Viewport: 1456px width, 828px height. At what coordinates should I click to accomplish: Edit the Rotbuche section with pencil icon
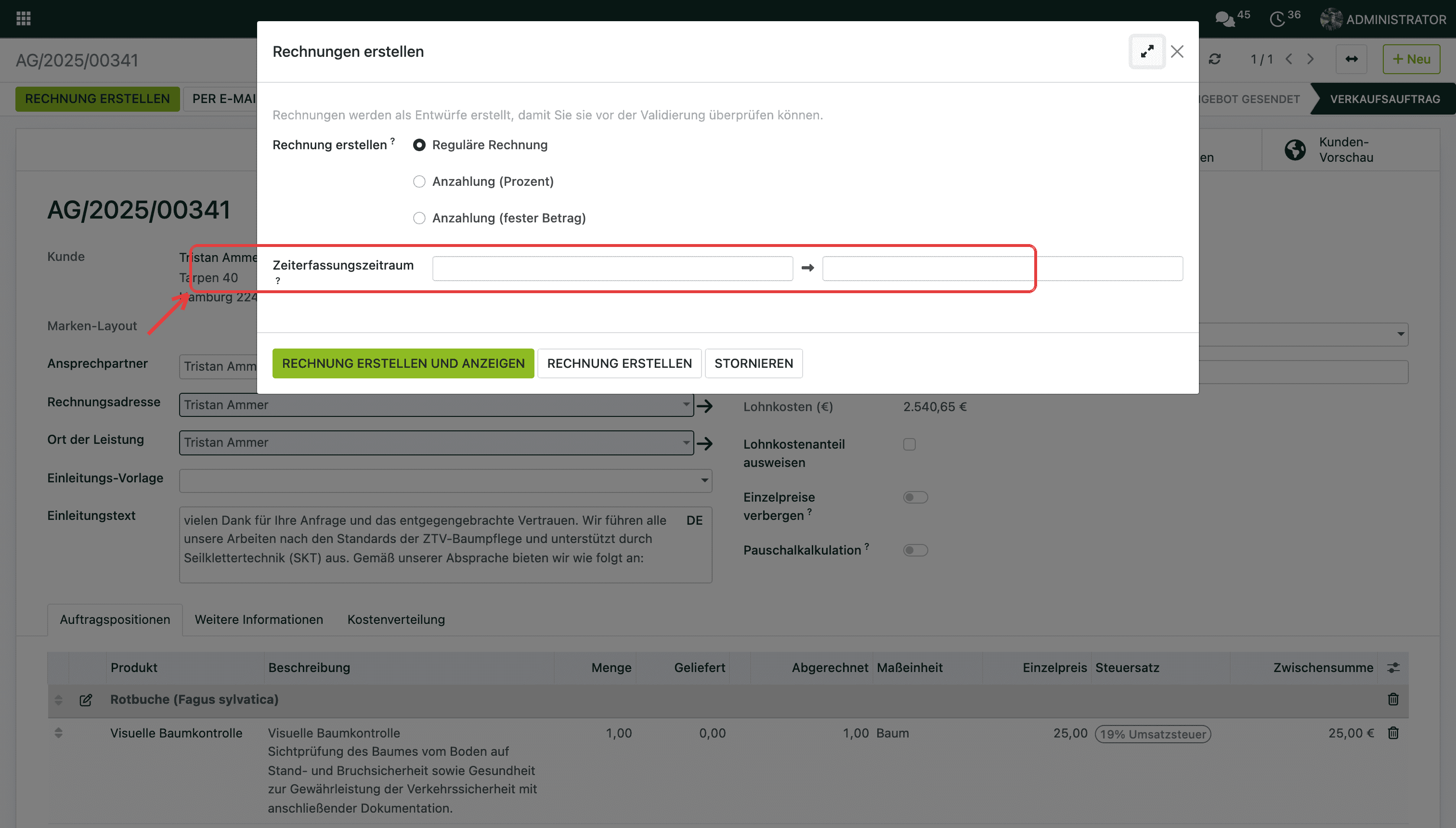click(x=86, y=700)
